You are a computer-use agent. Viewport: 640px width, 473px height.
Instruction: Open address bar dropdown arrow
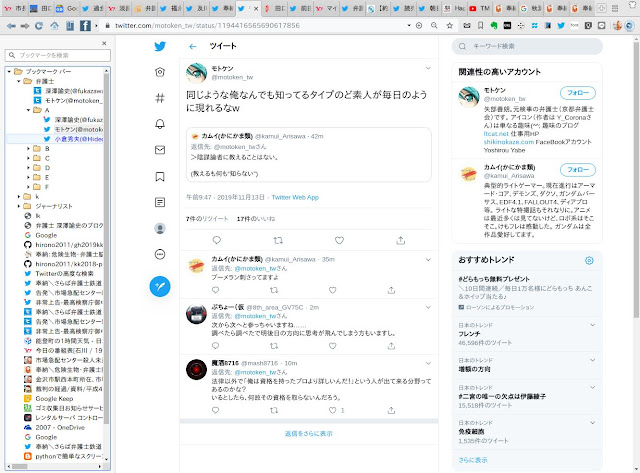(x=409, y=26)
